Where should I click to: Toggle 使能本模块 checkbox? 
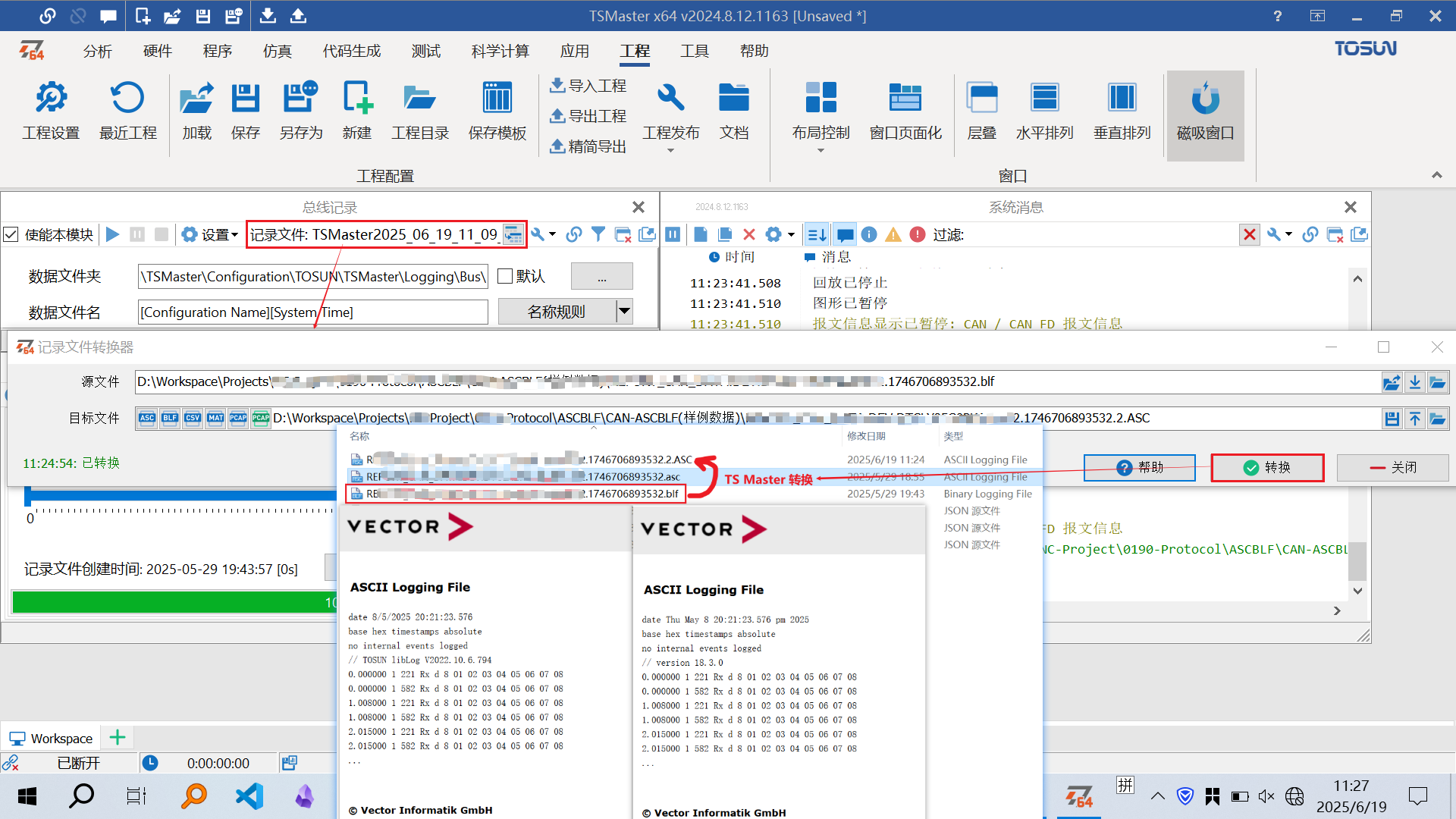point(11,234)
